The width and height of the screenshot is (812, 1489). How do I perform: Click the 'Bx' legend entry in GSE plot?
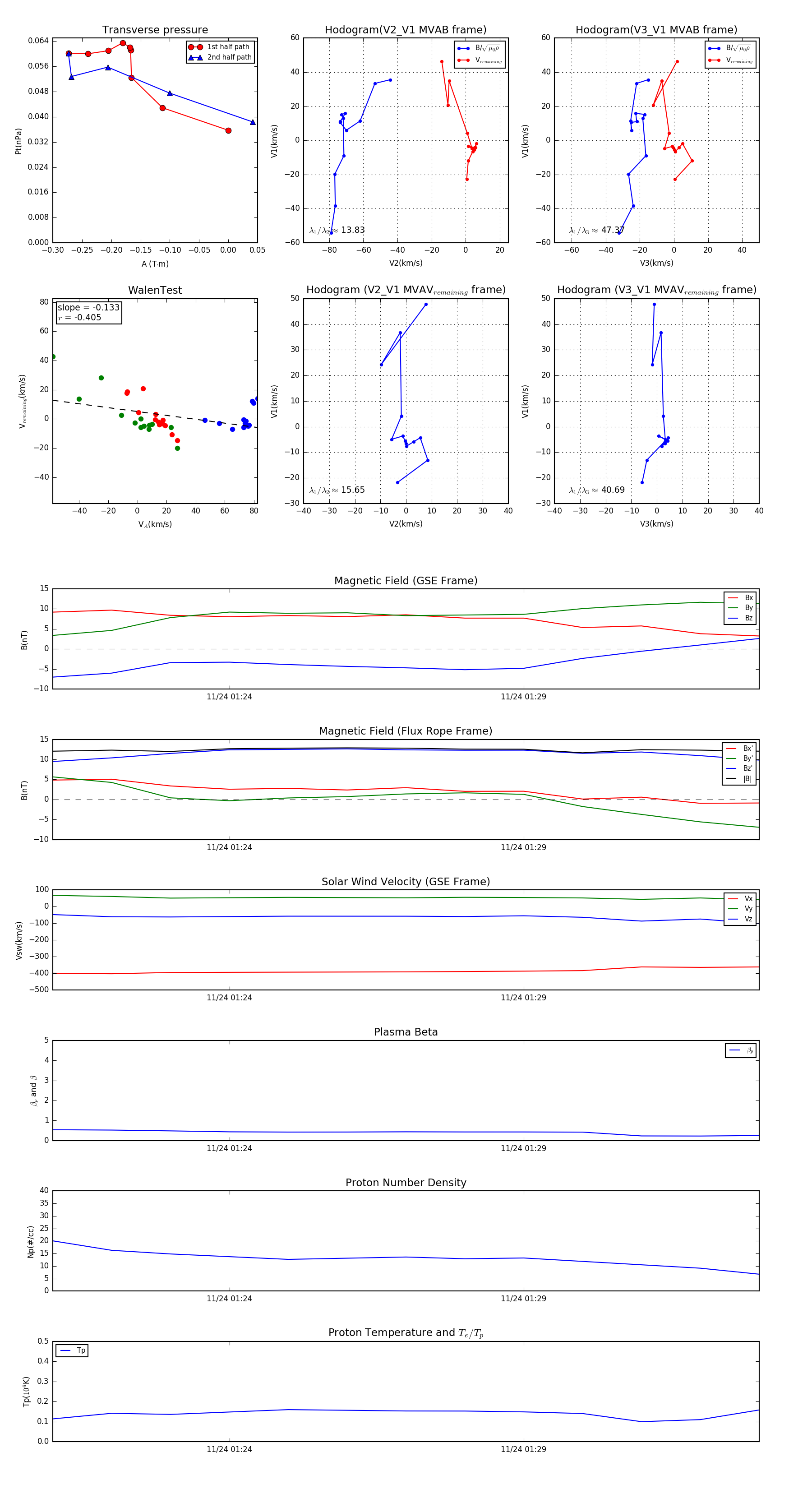pyautogui.click(x=740, y=598)
